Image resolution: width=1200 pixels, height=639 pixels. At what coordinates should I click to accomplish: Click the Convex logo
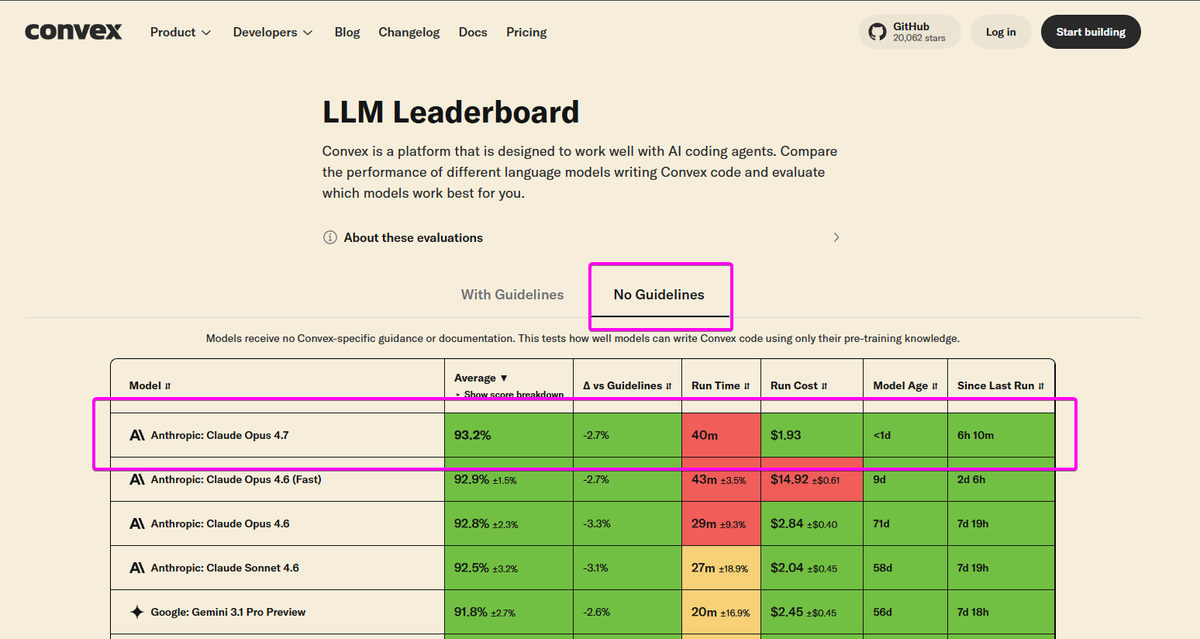[73, 32]
